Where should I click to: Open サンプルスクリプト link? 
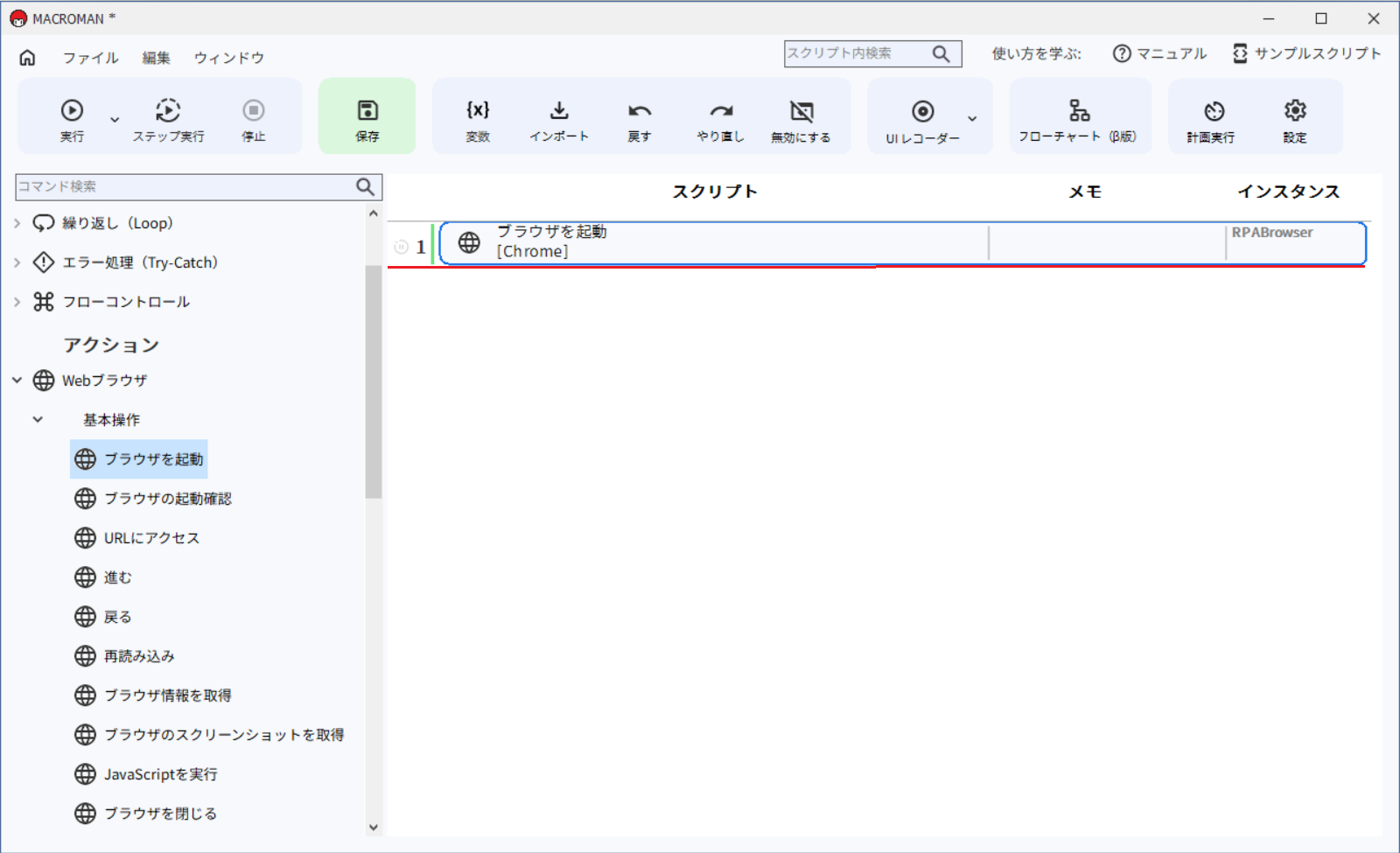click(x=1307, y=53)
